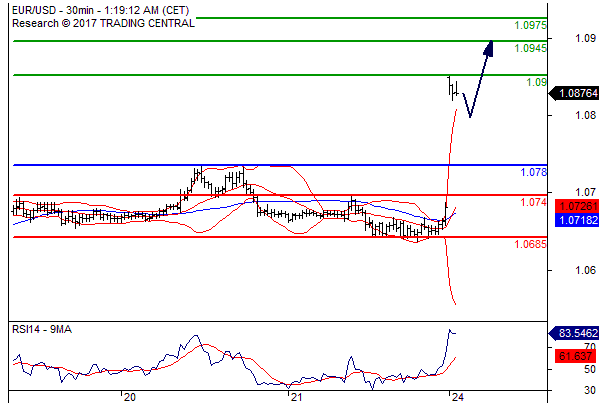
Task: Click the blue 1.07182 price tag
Action: tap(577, 220)
